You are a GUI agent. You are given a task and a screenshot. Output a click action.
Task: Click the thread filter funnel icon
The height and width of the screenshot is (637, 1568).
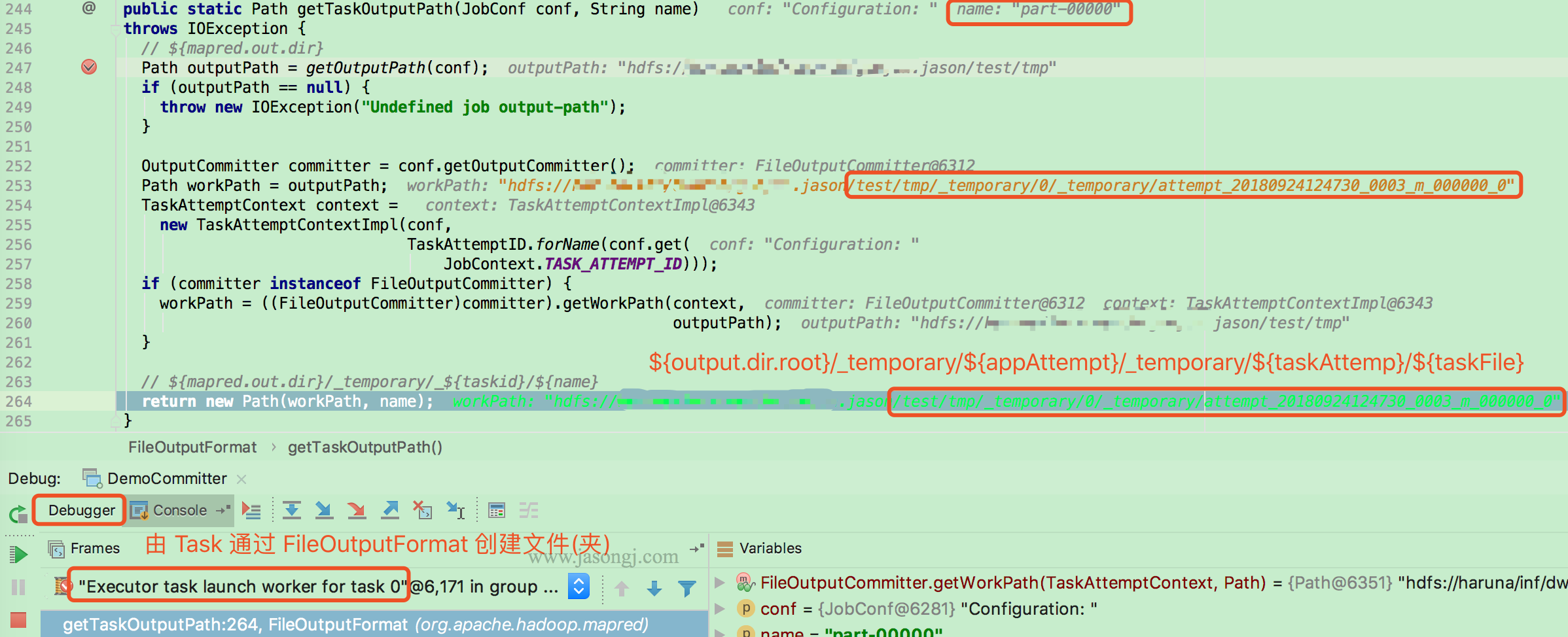pos(686,588)
